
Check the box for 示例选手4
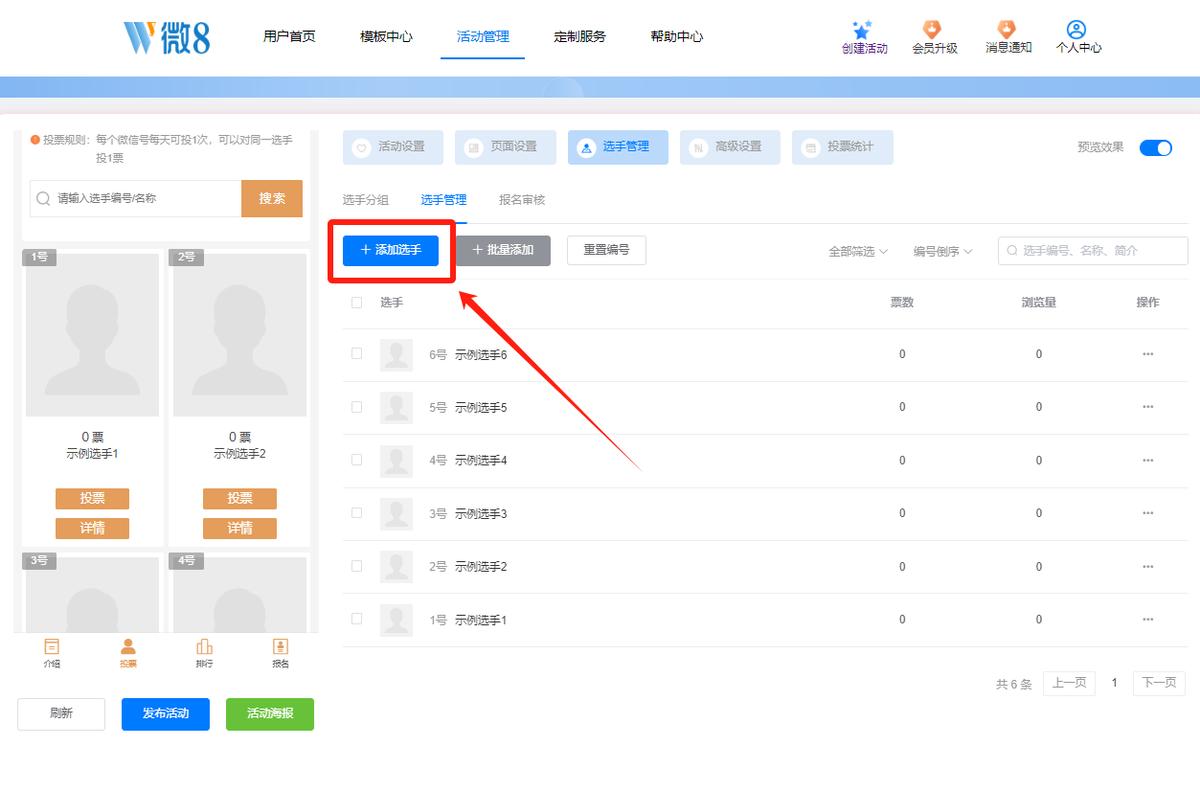[357, 460]
